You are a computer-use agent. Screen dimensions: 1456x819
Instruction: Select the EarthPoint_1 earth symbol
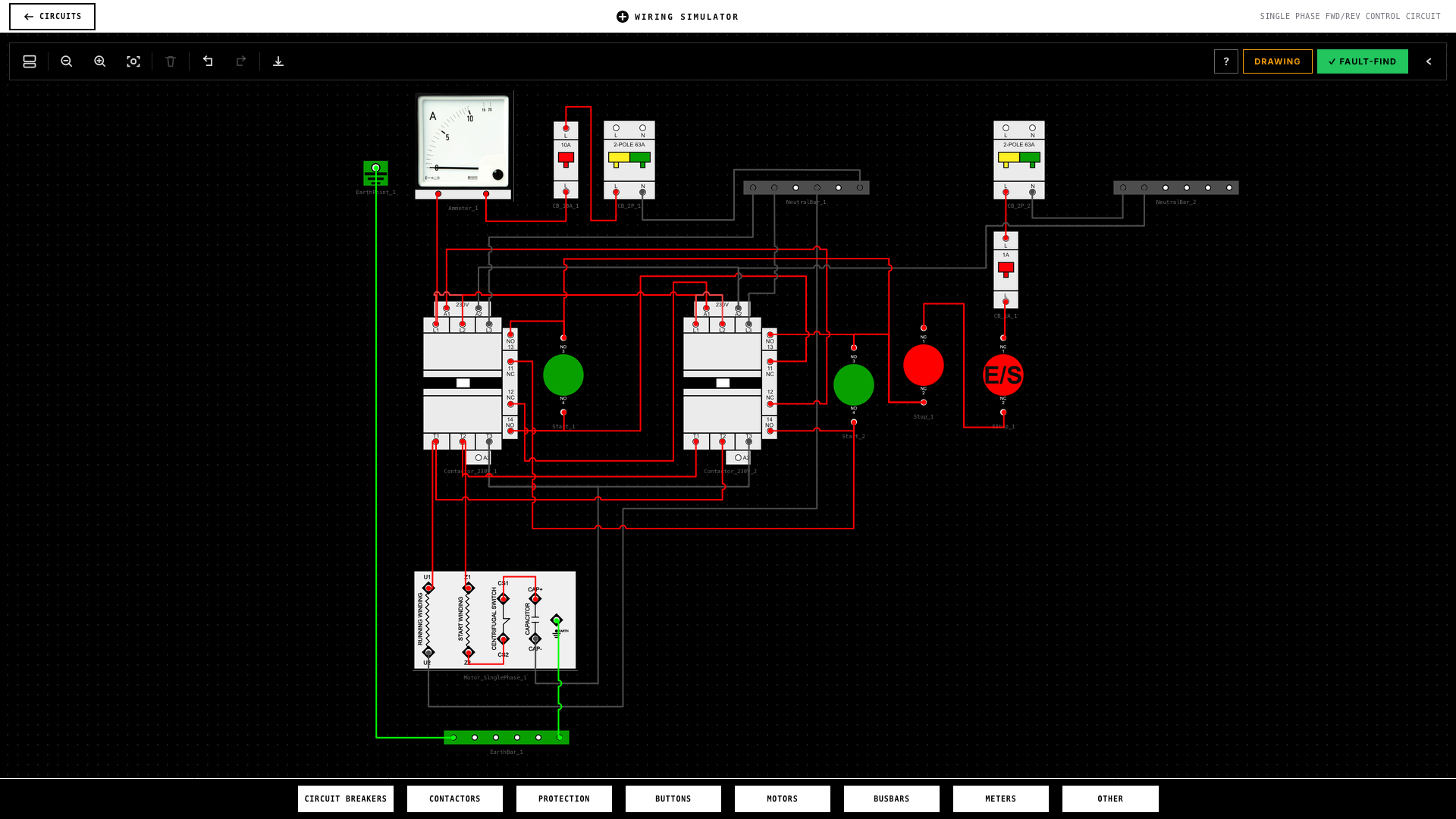tap(376, 173)
